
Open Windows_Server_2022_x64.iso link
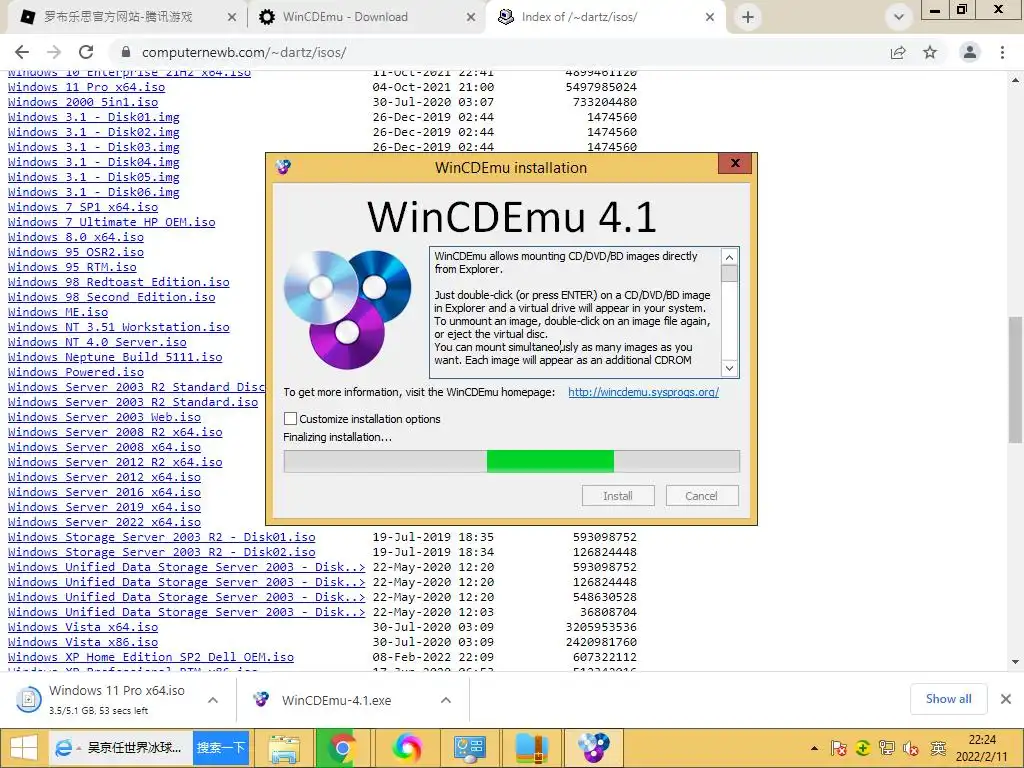pyautogui.click(x=104, y=522)
